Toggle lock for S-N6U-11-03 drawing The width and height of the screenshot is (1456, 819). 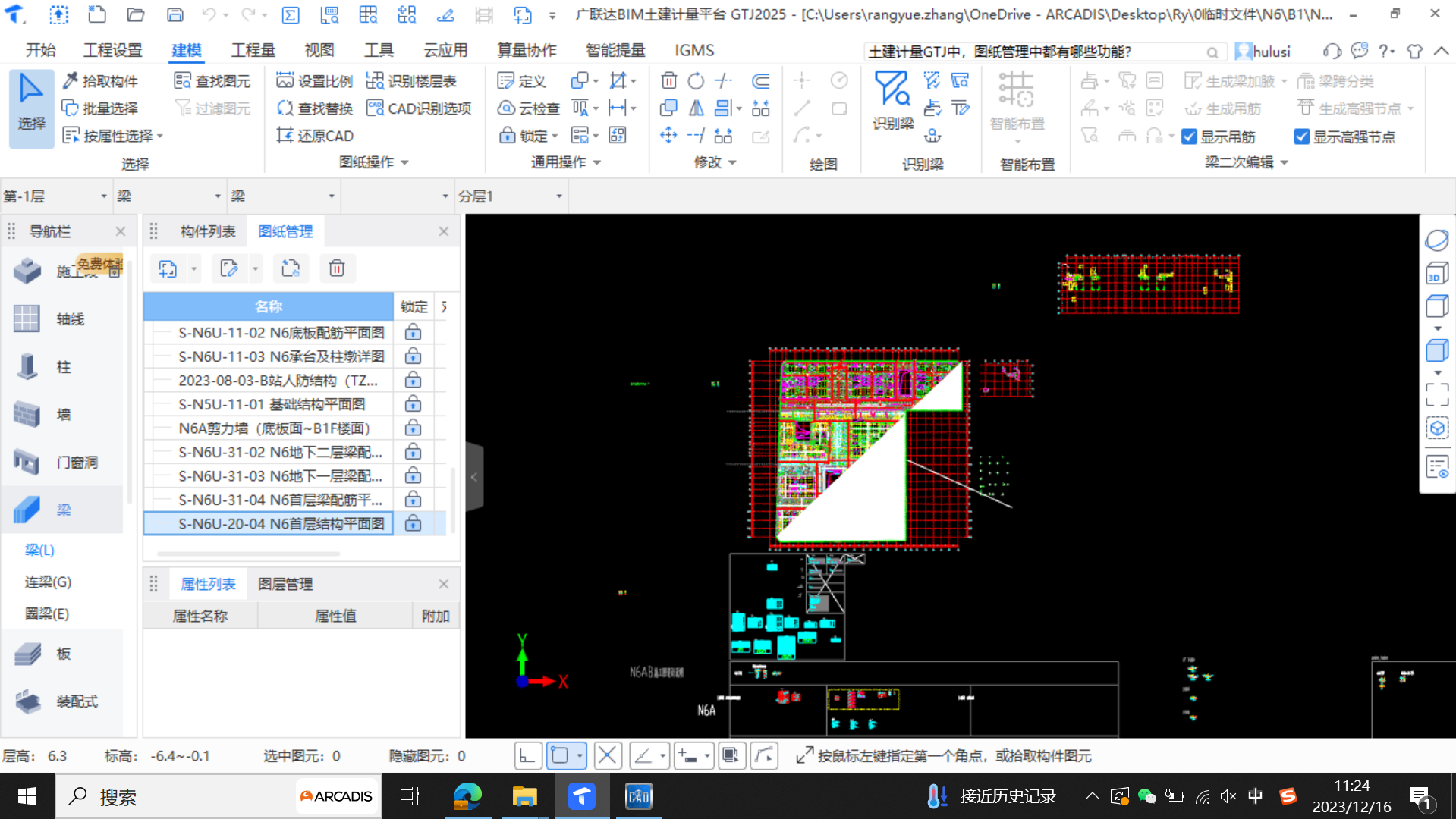(x=413, y=356)
